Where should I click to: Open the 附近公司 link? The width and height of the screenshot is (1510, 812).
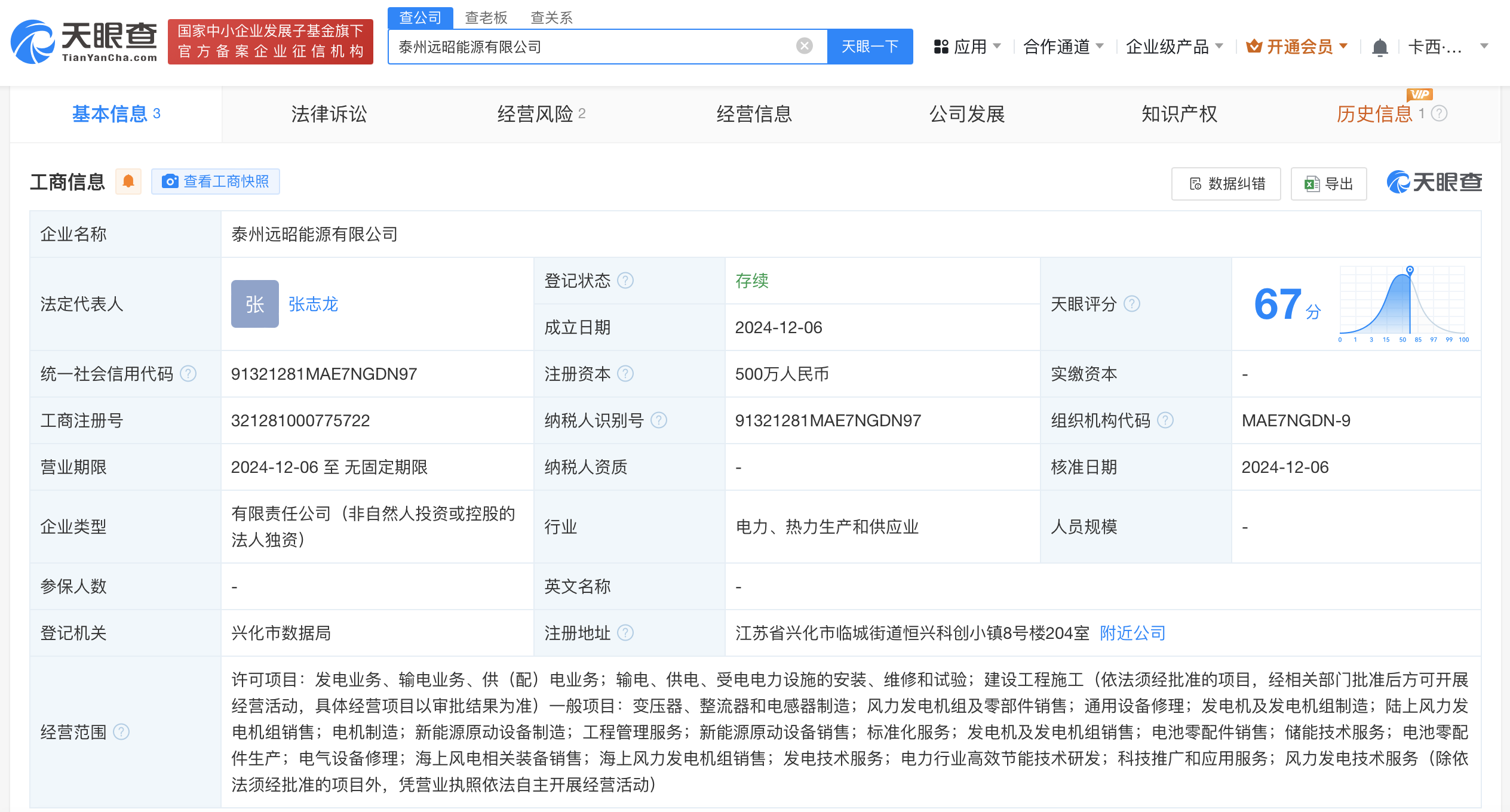point(1132,633)
